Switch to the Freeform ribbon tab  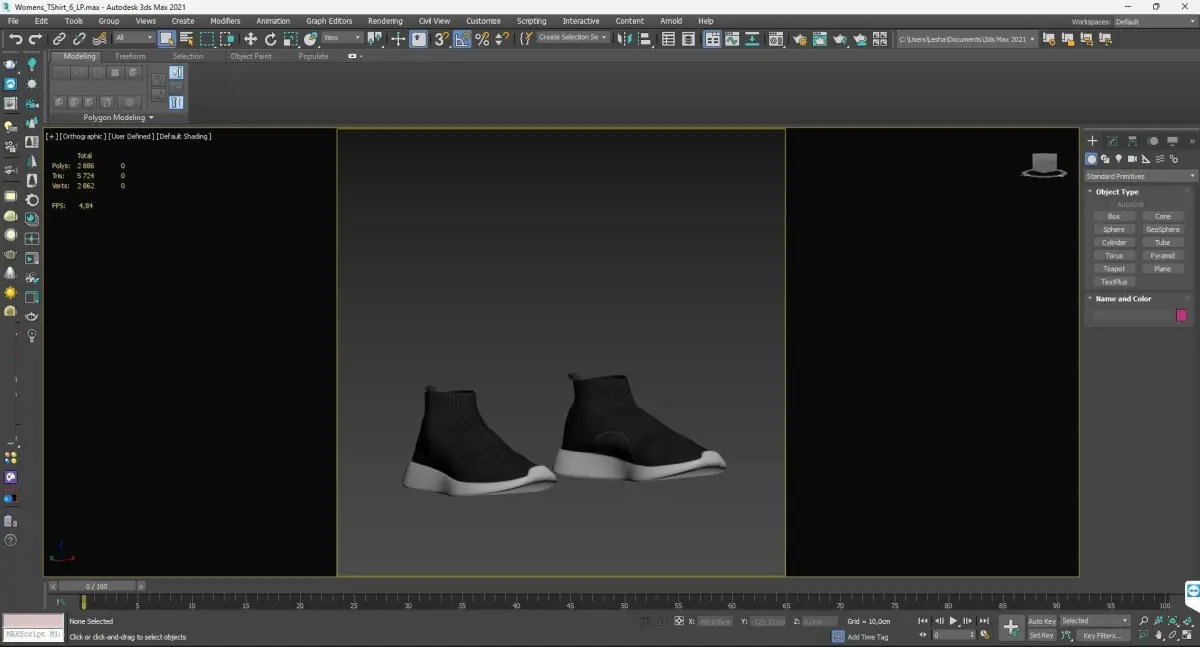point(130,56)
